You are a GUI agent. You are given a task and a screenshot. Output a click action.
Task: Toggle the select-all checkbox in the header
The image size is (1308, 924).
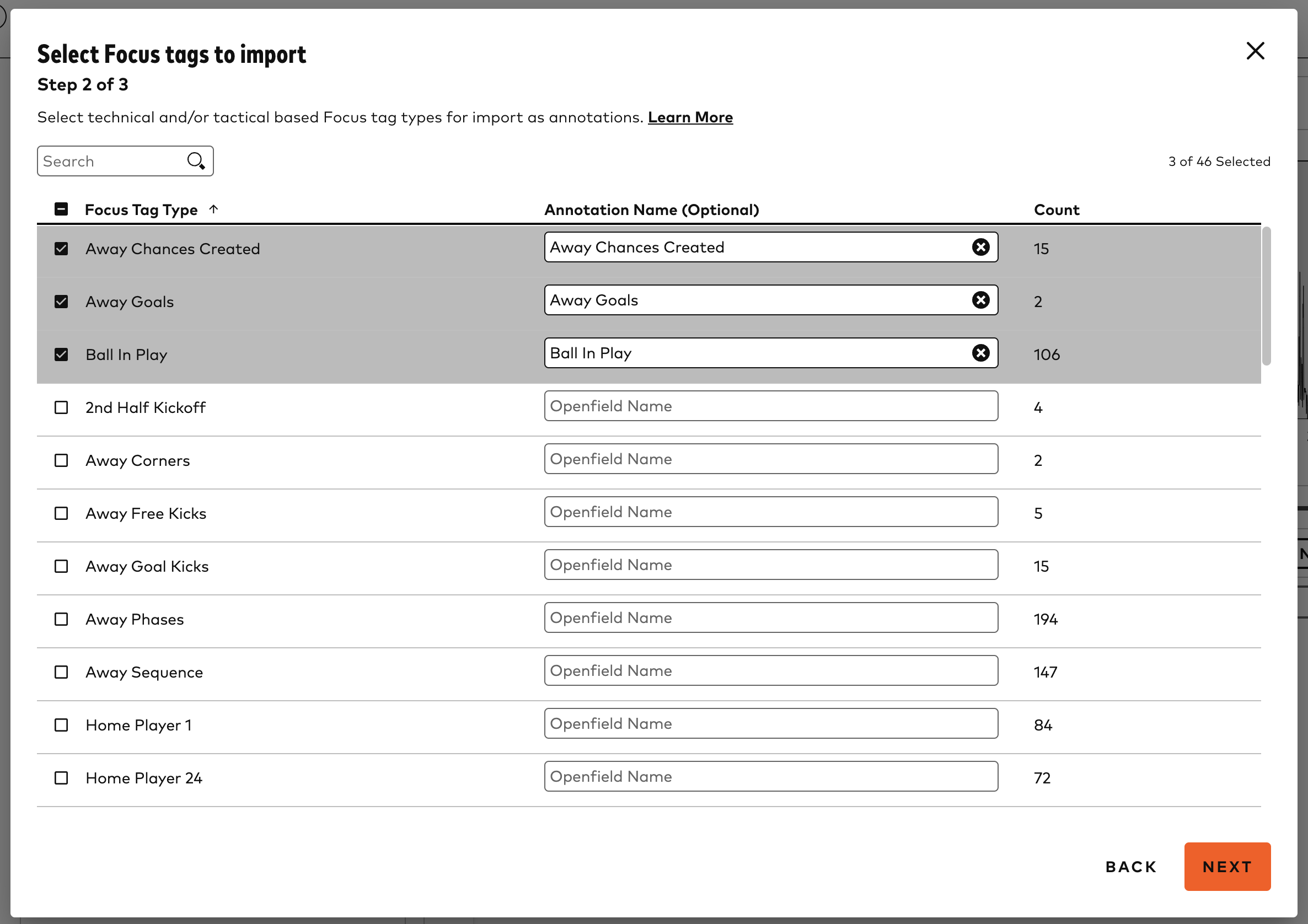(x=61, y=209)
